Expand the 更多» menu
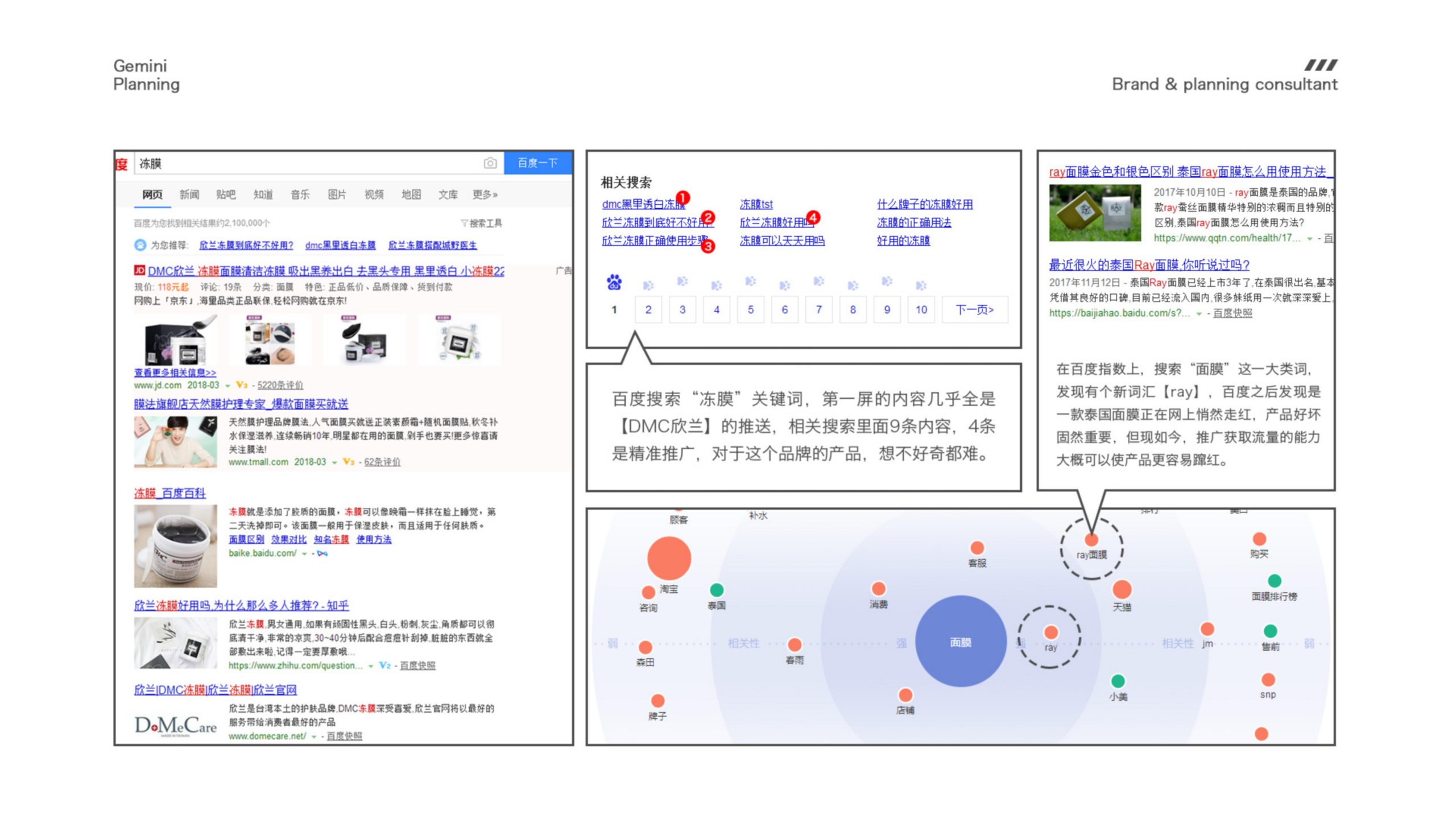 pyautogui.click(x=485, y=195)
